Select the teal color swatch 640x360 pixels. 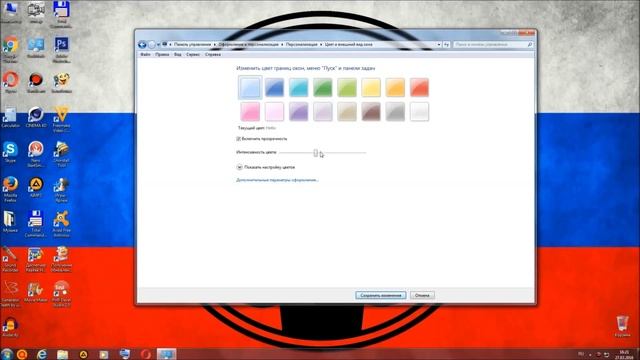pos(298,87)
